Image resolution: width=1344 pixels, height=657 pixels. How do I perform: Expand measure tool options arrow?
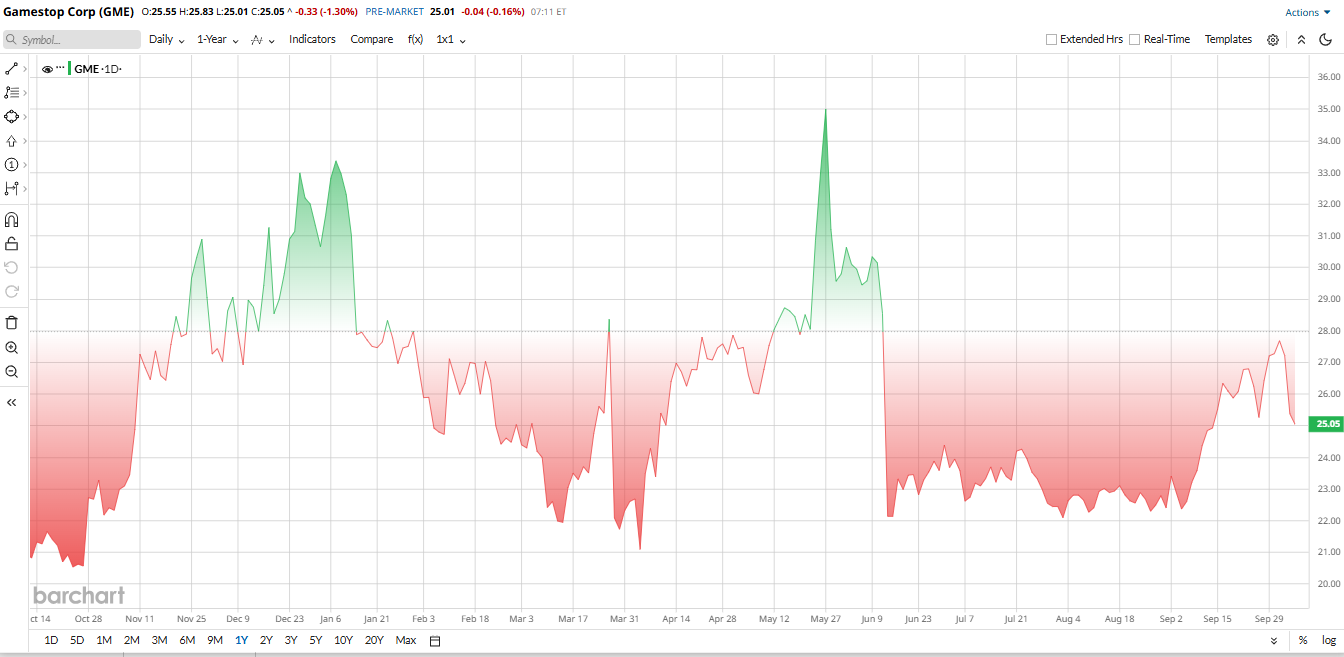pos(25,189)
